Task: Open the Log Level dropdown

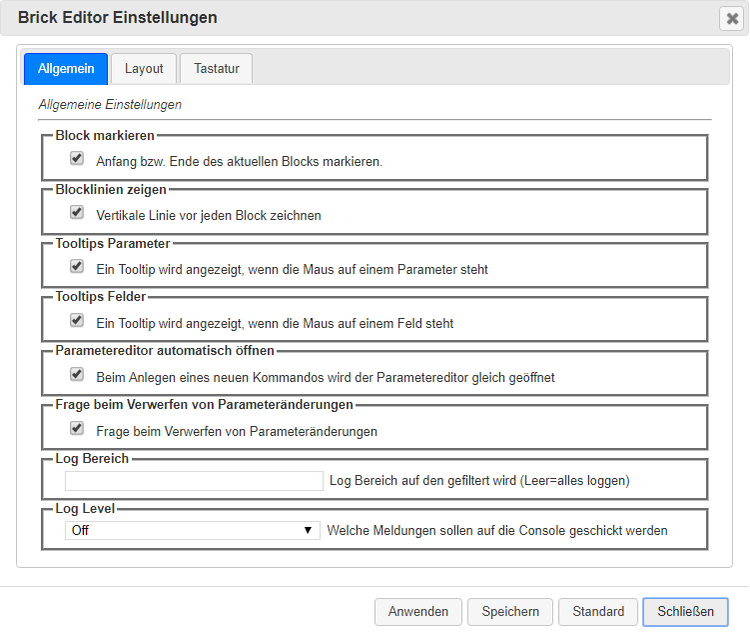Action: [x=192, y=530]
